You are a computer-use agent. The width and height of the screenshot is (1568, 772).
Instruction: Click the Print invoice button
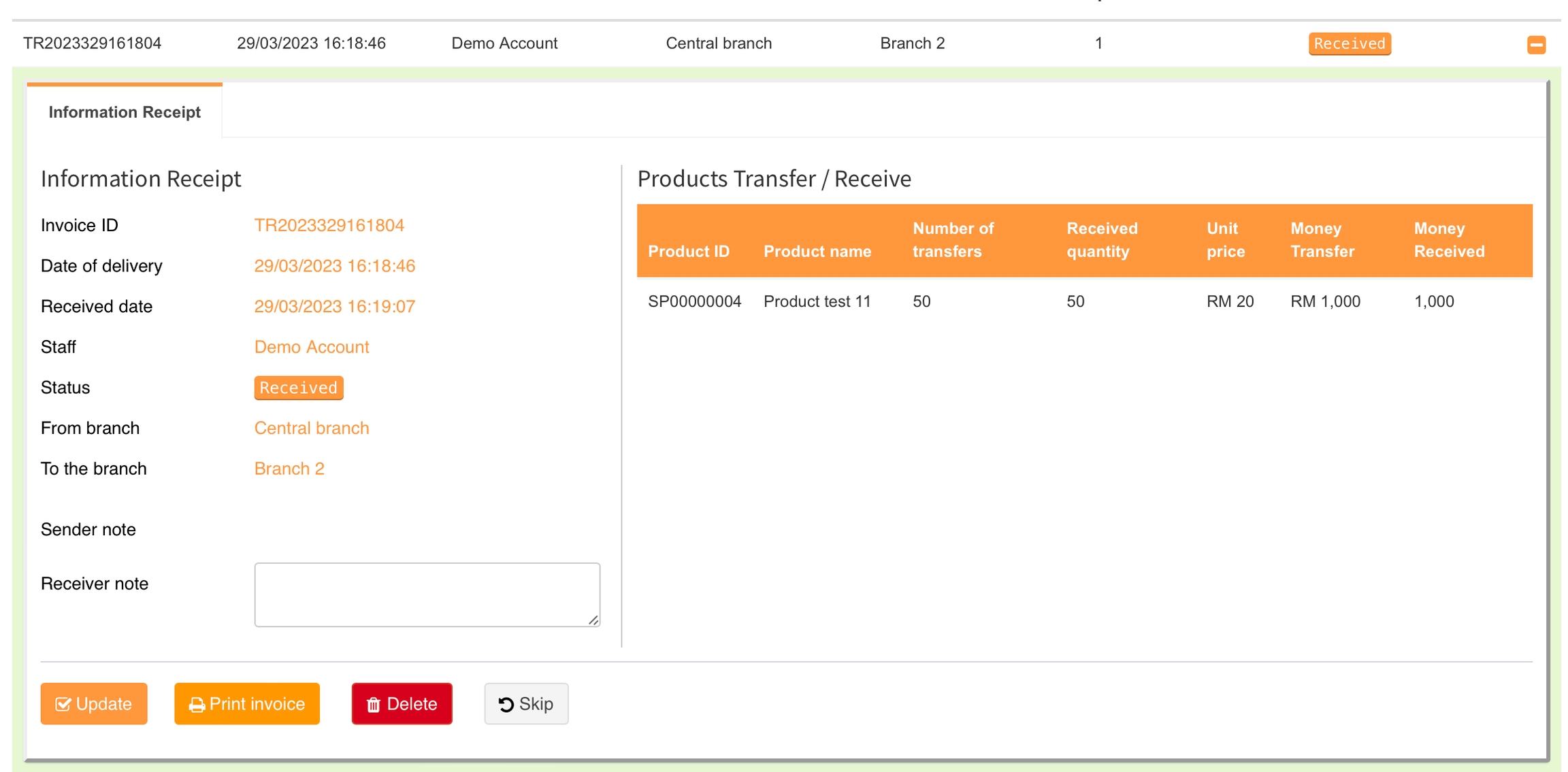pos(246,703)
